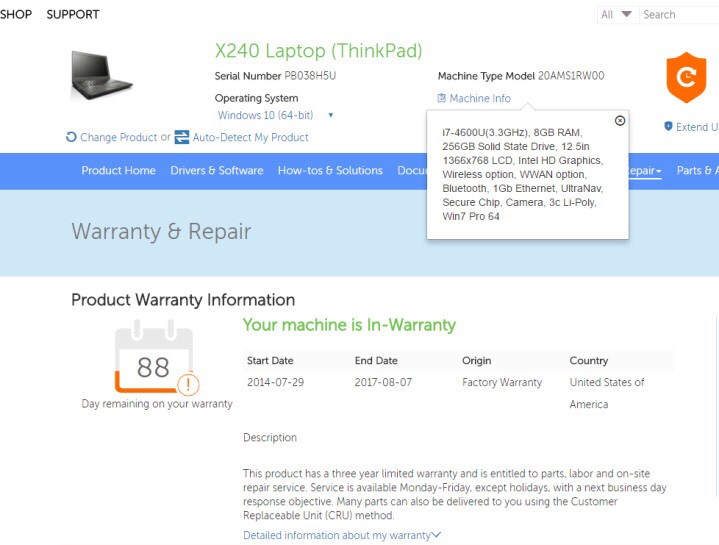This screenshot has height=545, width=719.
Task: Open the SHOP menu item
Action: 16,14
